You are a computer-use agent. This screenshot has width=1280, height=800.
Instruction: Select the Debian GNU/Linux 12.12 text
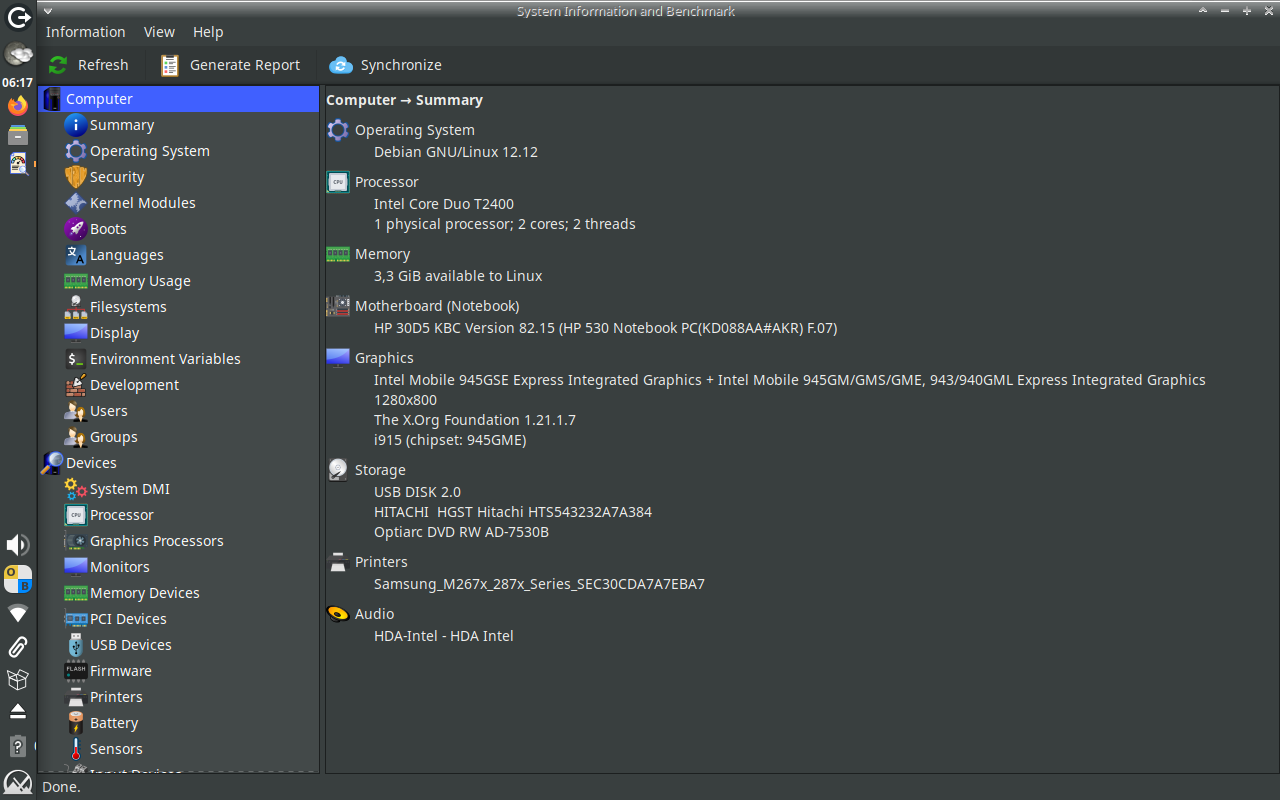456,152
